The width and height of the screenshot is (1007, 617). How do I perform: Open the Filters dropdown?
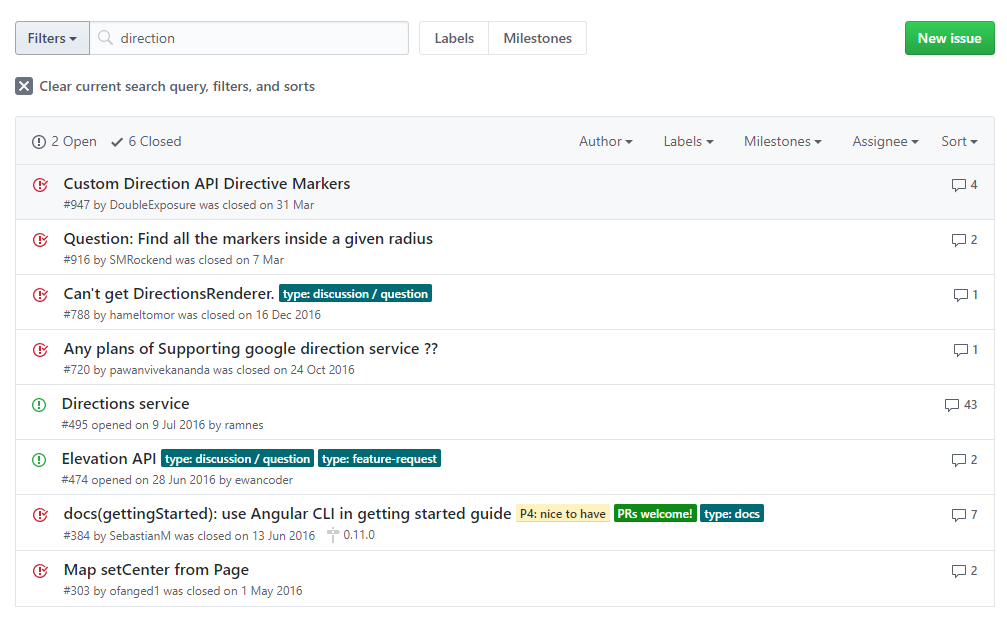point(52,38)
